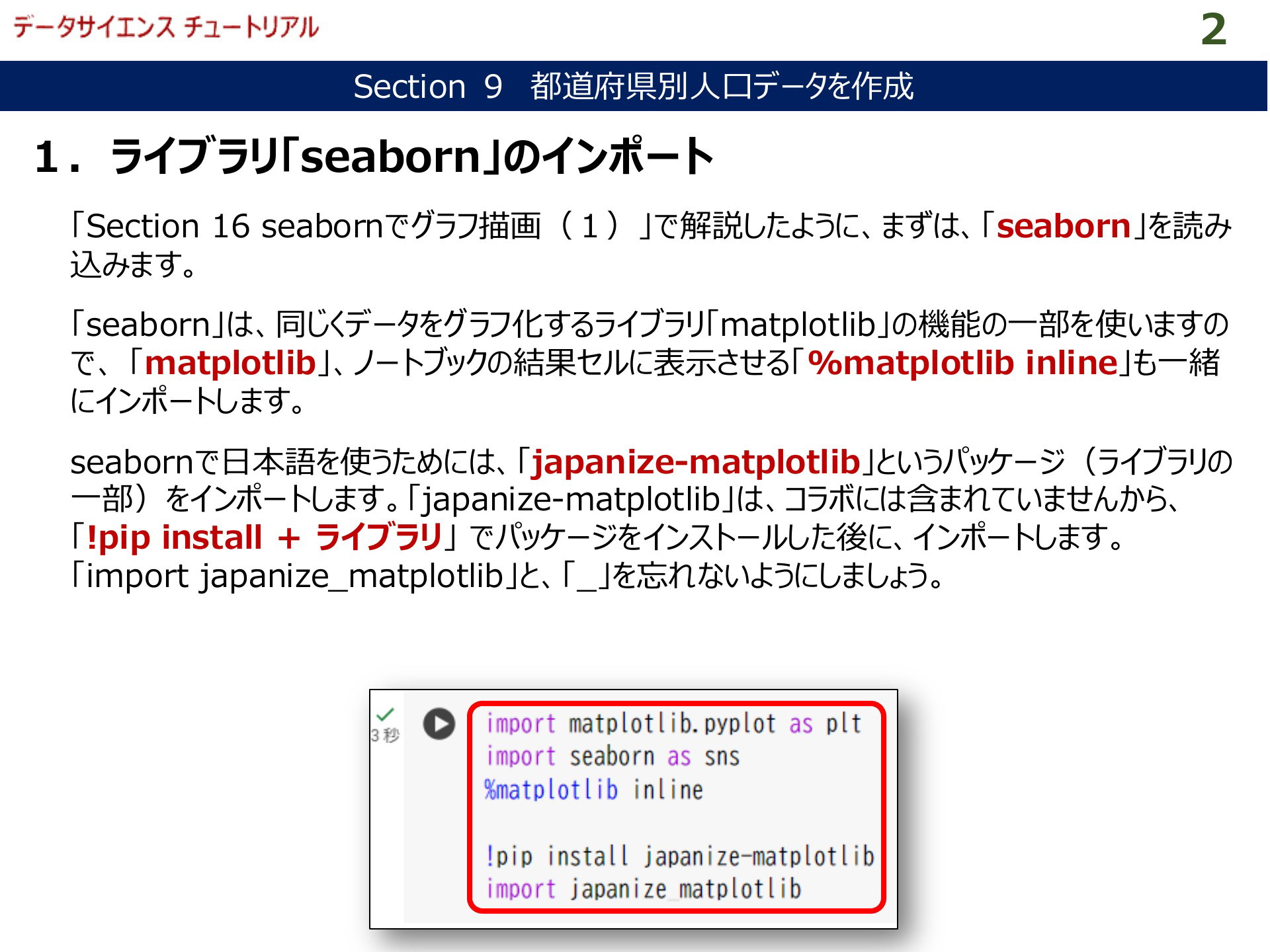Image resolution: width=1270 pixels, height=952 pixels.
Task: Click the heading '1. ライブラリ「seaborn」のインポート'
Action: tap(374, 157)
